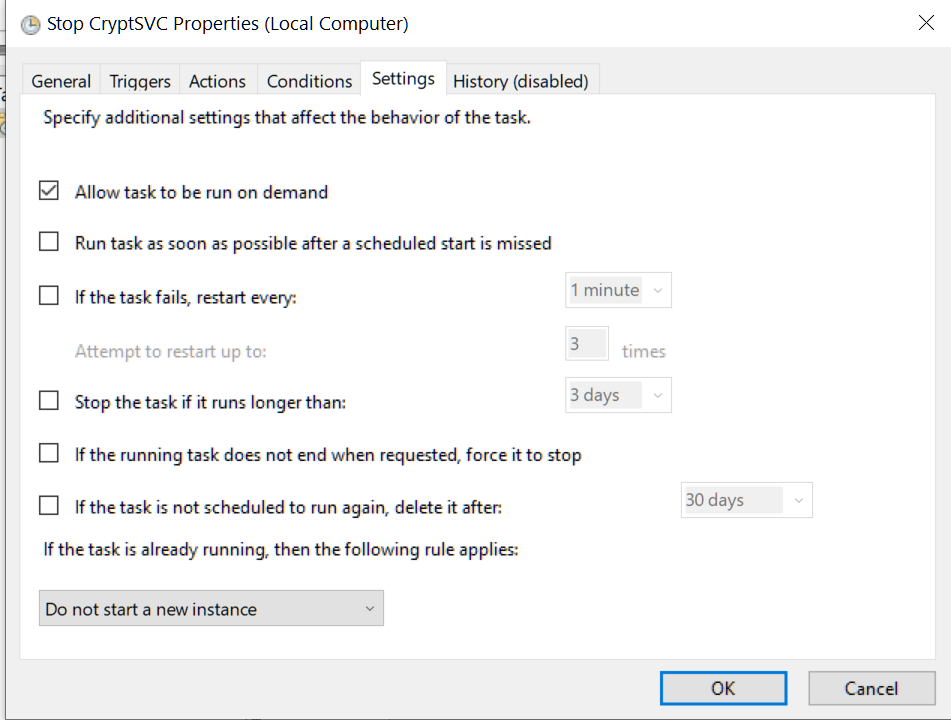Click the word times beside the attempts field
The width and height of the screenshot is (951, 720).
click(x=644, y=351)
